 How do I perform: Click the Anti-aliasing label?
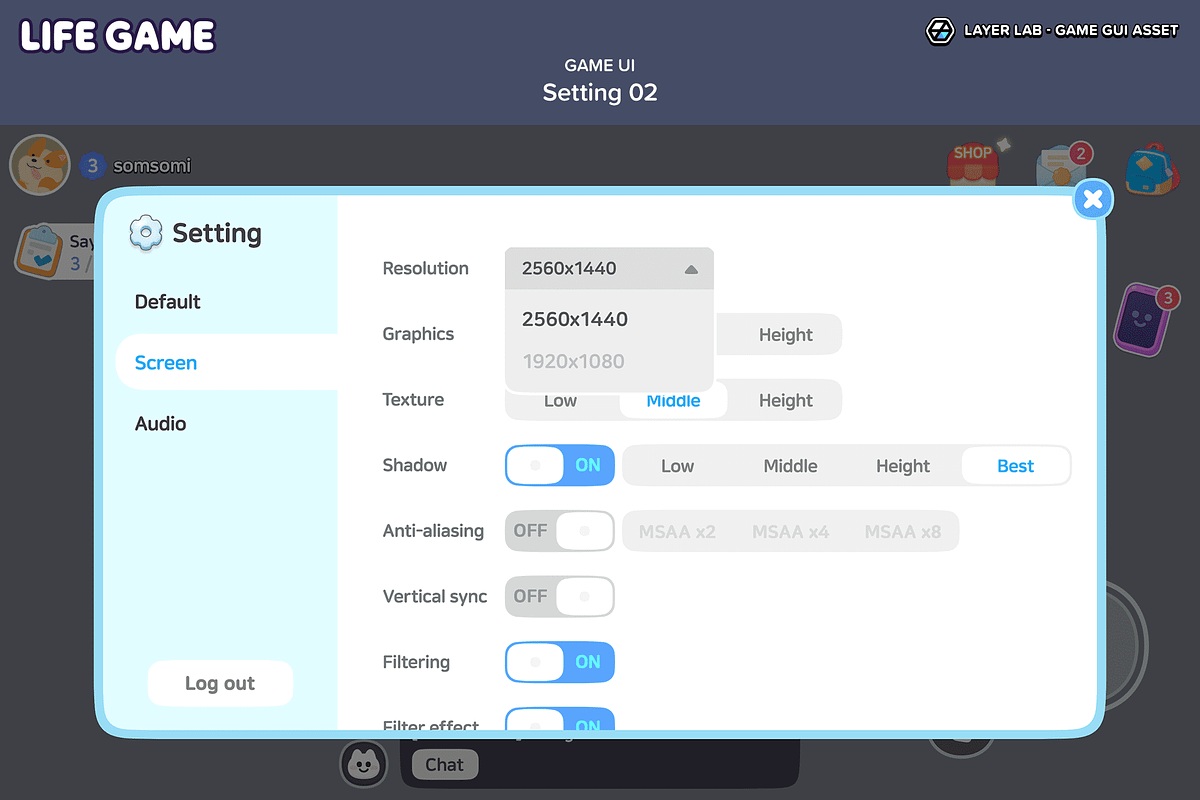tap(433, 531)
